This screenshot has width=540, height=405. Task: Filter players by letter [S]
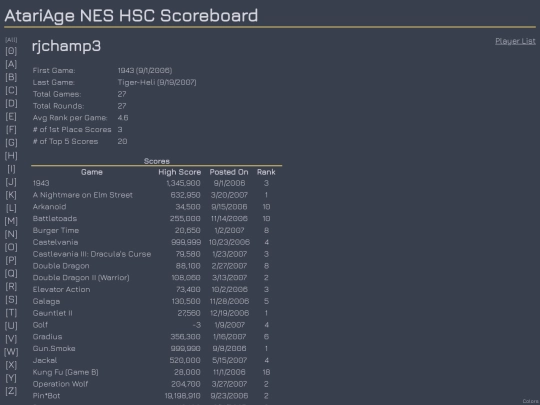(x=11, y=300)
